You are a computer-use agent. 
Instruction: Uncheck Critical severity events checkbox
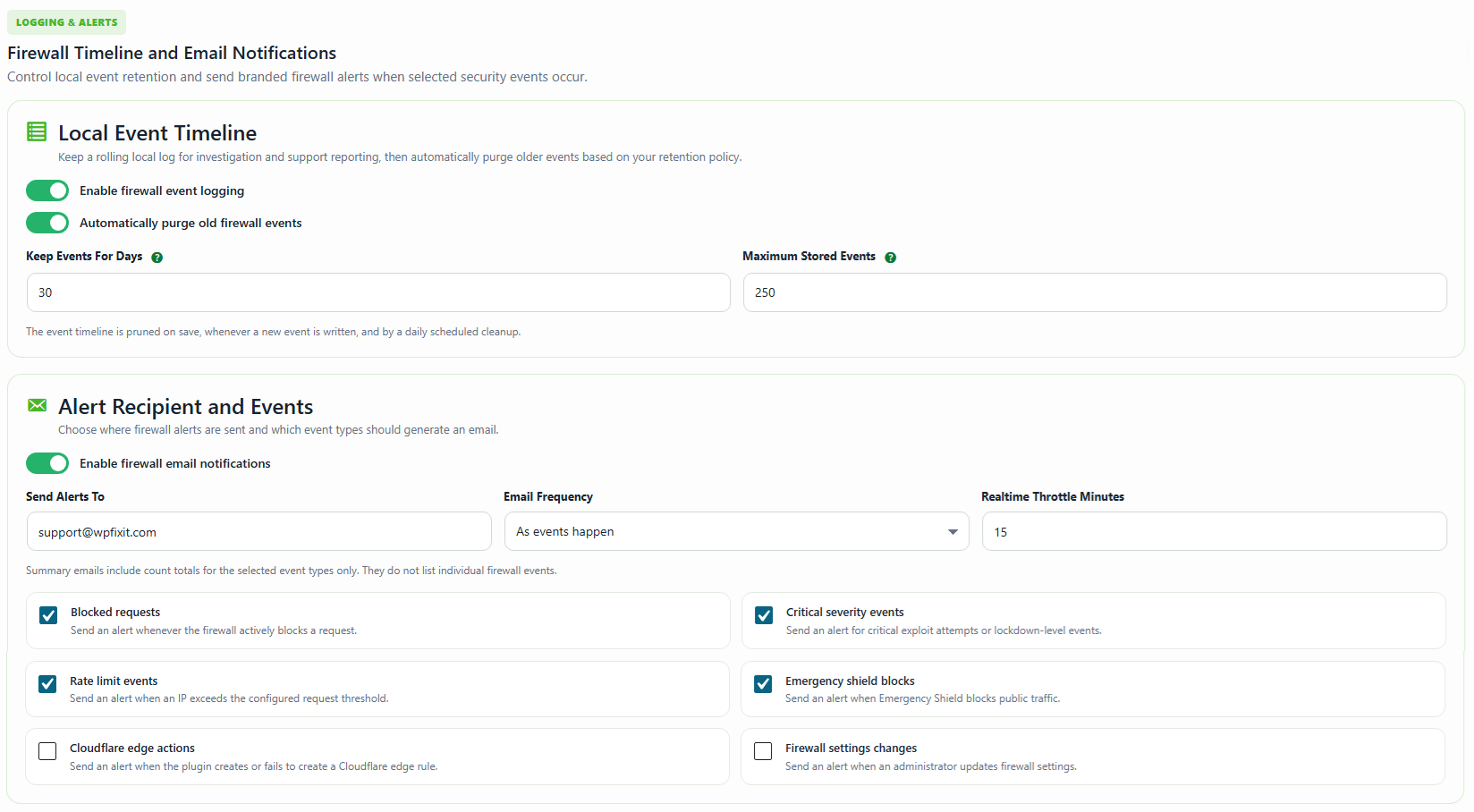764,615
